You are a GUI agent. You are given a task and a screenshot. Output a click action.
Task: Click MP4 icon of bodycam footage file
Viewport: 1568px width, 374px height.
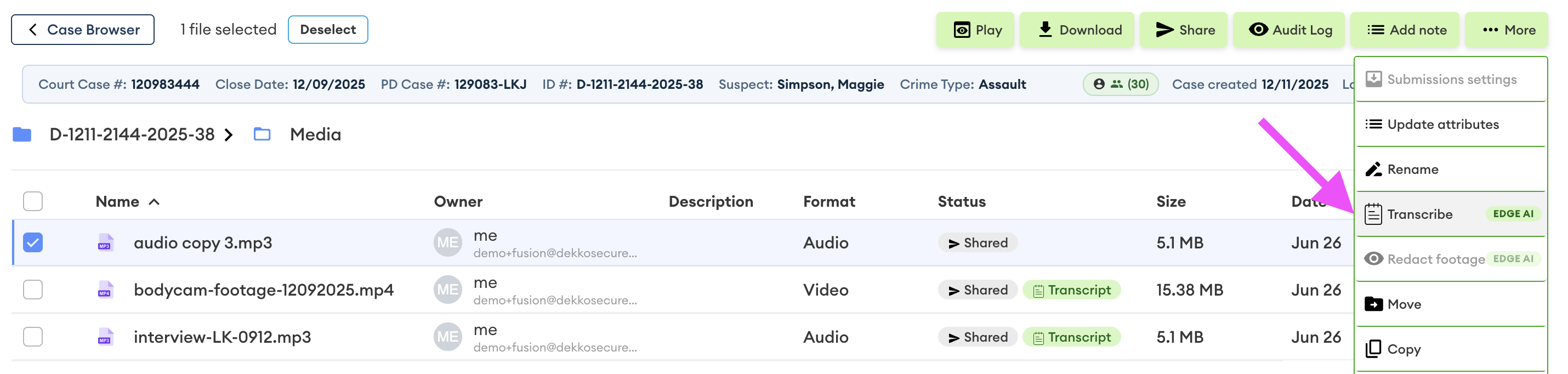tap(105, 290)
